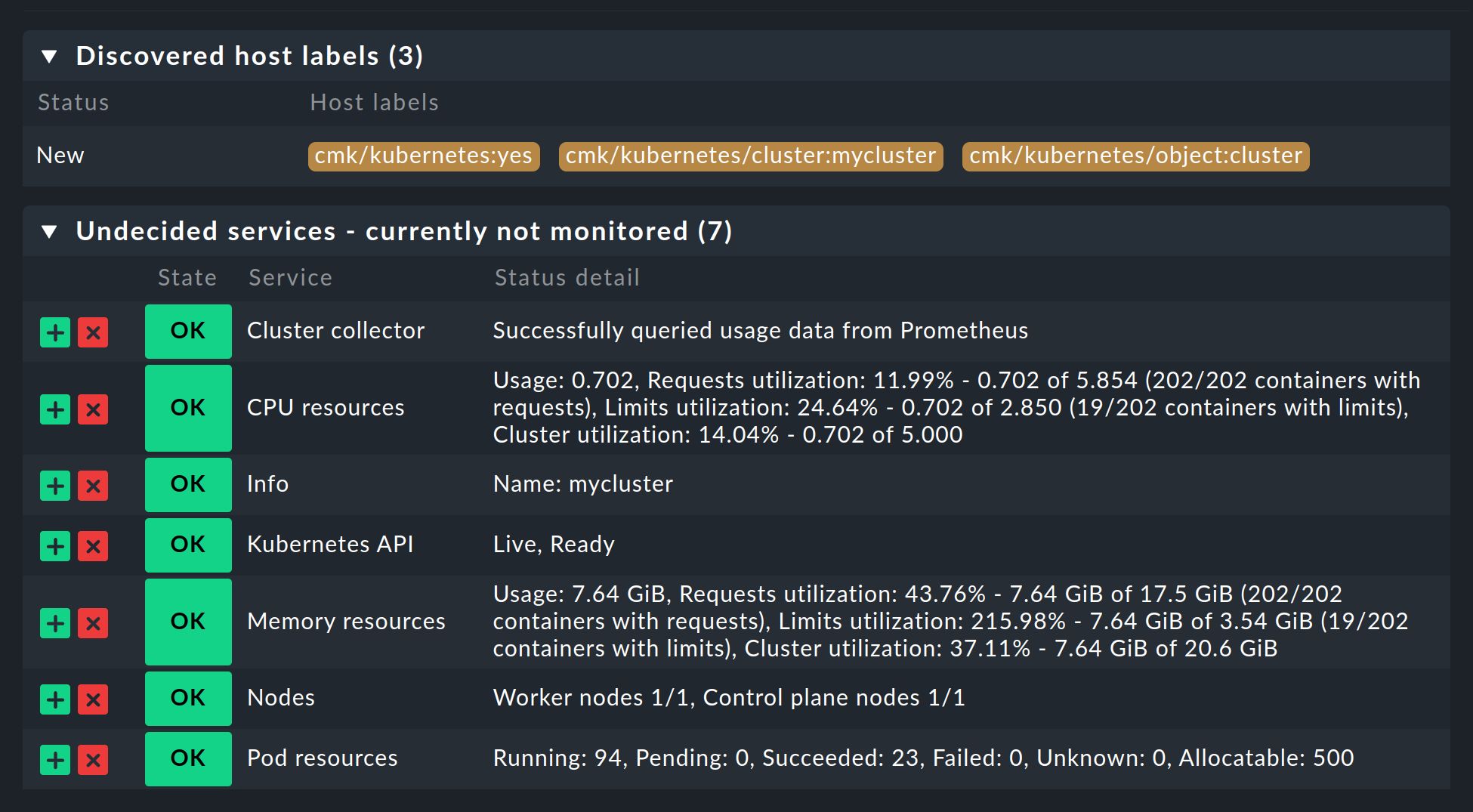Click the red X icon on Pod resources
Image resolution: width=1473 pixels, height=812 pixels.
pyautogui.click(x=93, y=760)
